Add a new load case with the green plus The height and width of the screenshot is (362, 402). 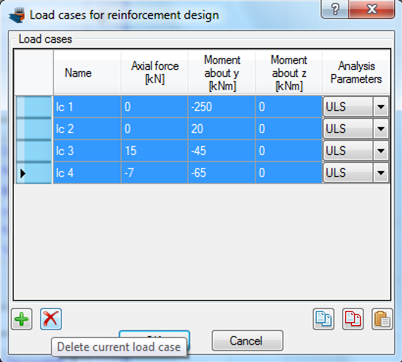pyautogui.click(x=22, y=319)
